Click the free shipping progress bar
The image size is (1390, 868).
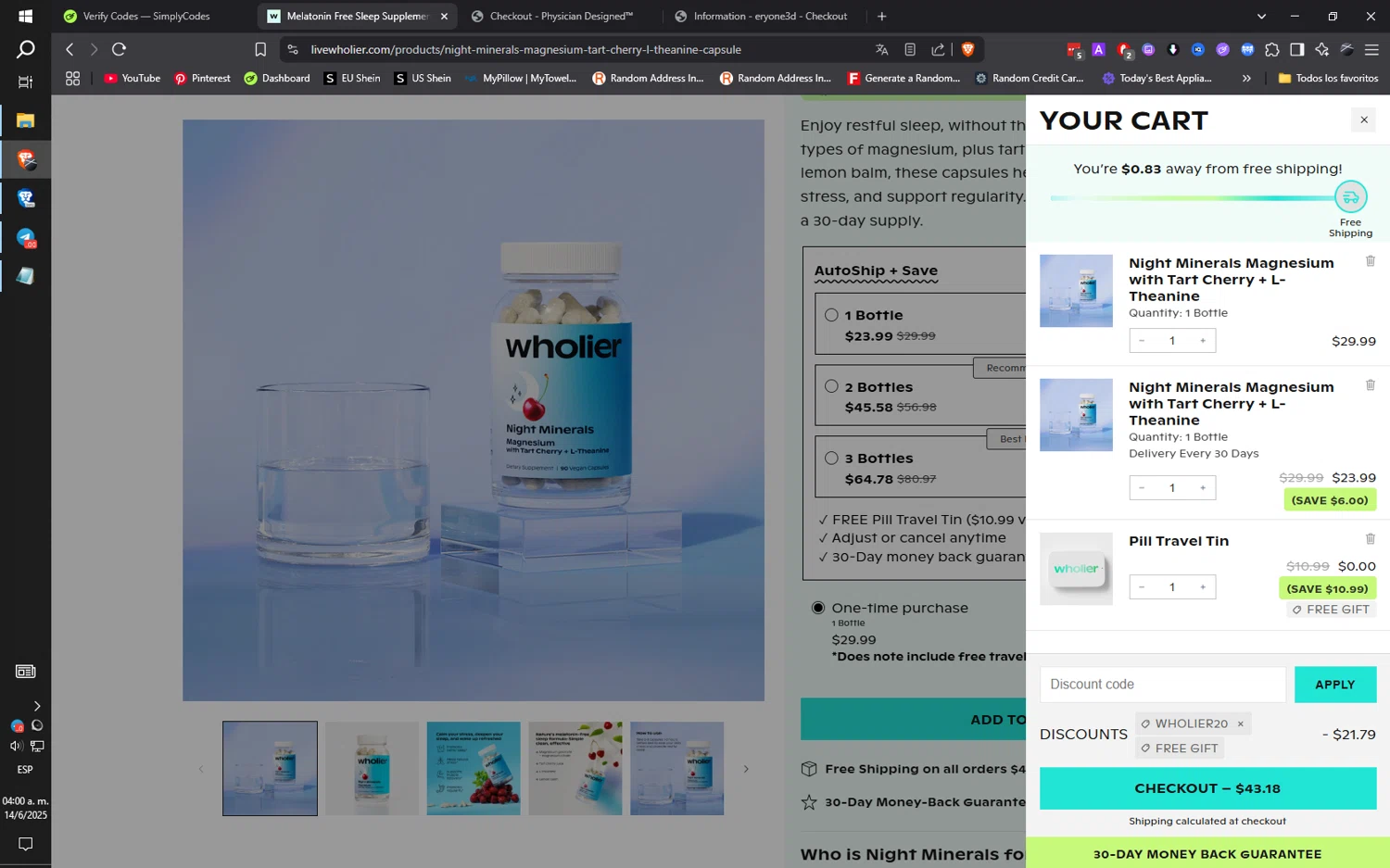(x=1193, y=197)
